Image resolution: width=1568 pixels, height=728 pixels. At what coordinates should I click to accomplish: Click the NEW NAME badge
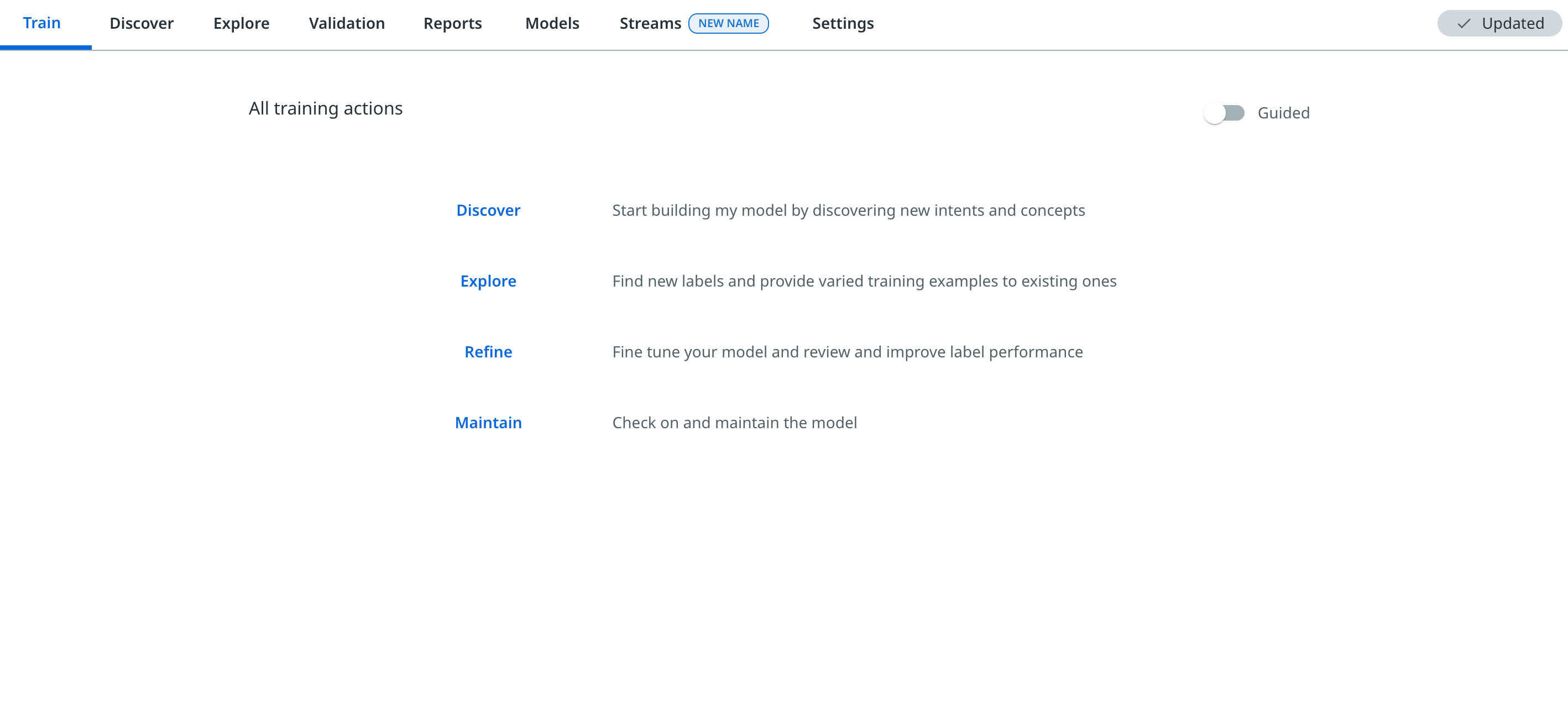(x=729, y=24)
